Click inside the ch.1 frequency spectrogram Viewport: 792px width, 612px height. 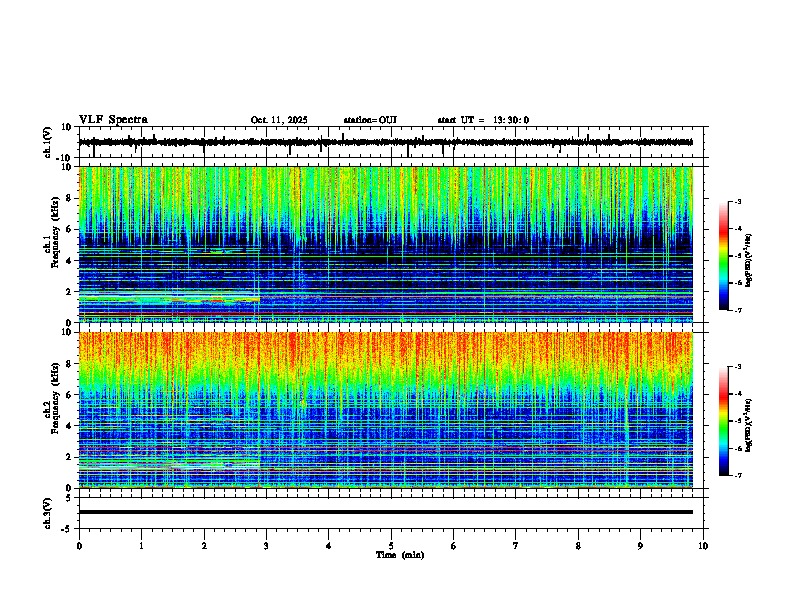386,244
